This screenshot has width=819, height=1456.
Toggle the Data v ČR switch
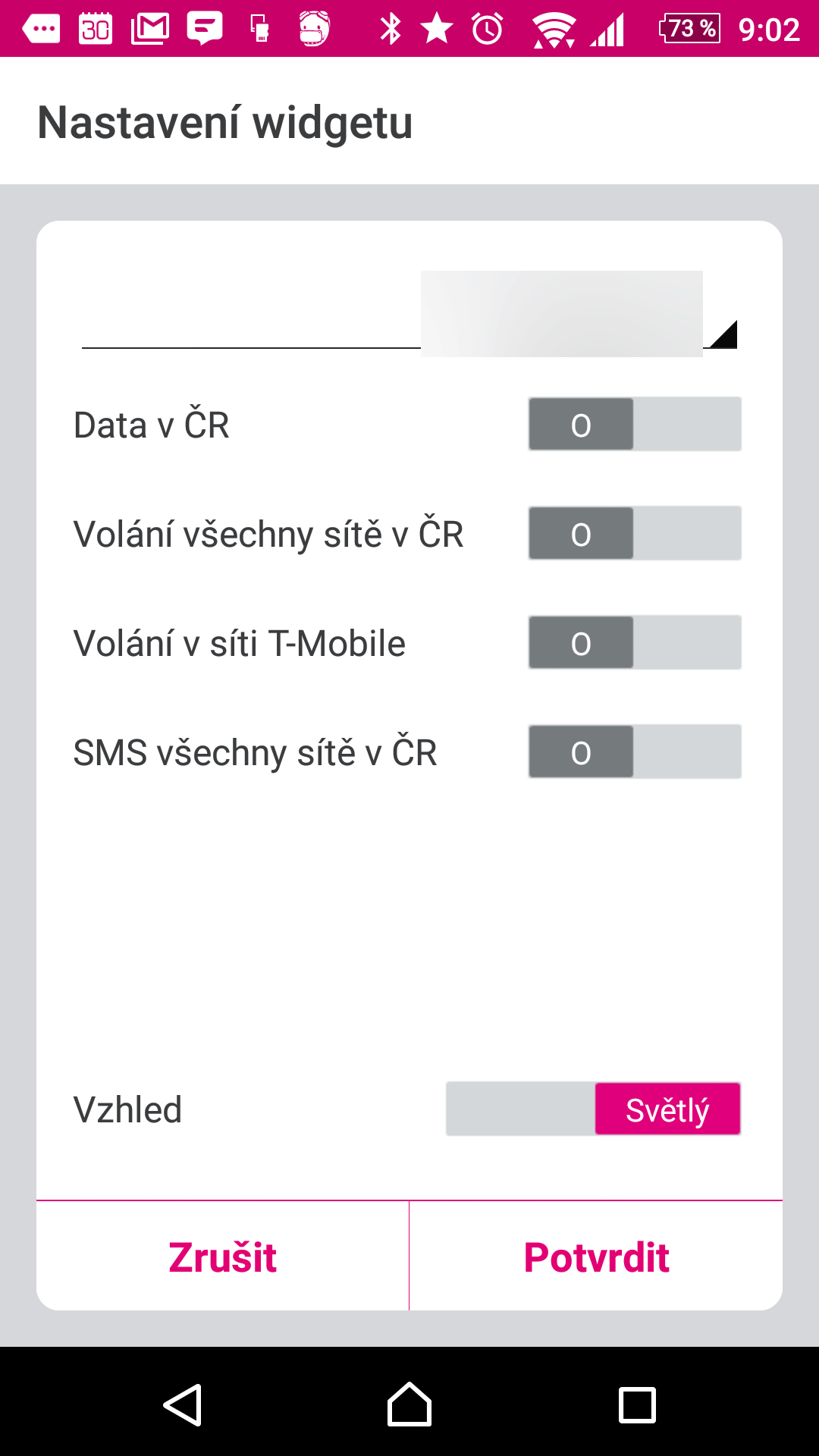635,424
